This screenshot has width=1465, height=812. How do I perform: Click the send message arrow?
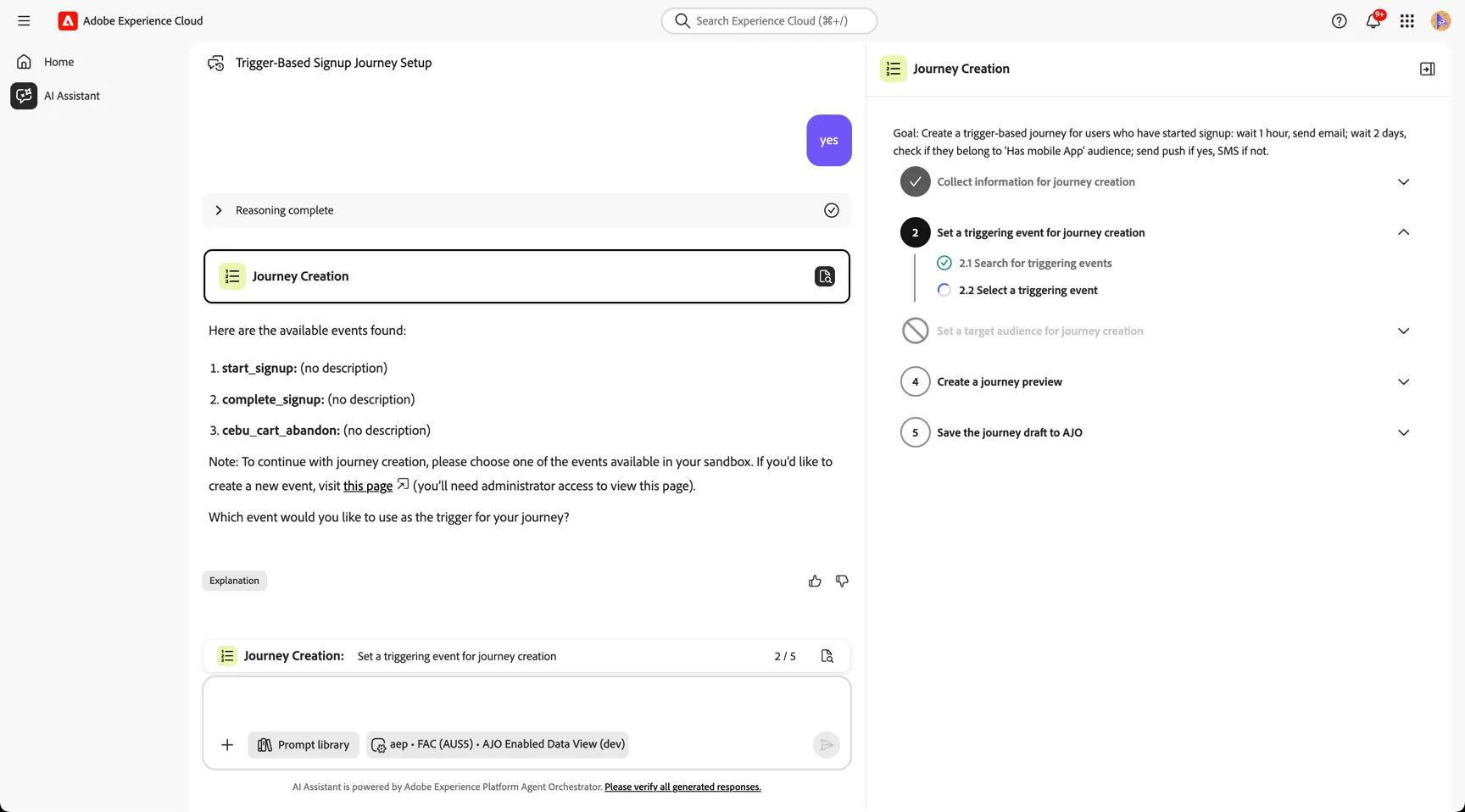(826, 745)
